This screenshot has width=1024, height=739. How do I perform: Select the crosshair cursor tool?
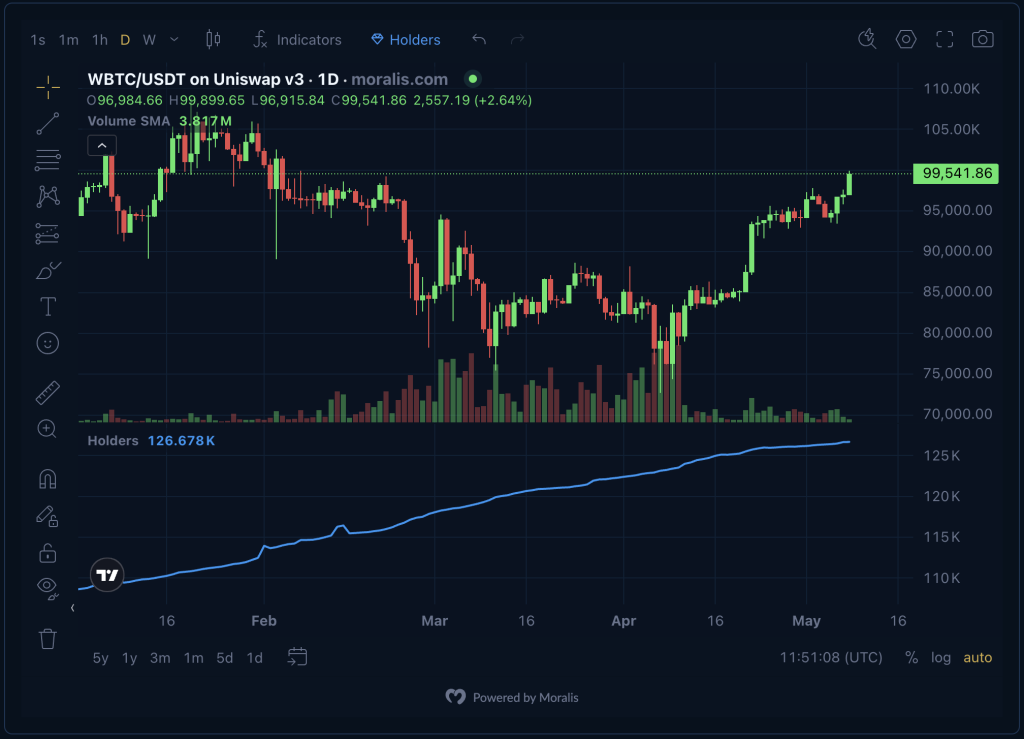pyautogui.click(x=48, y=87)
